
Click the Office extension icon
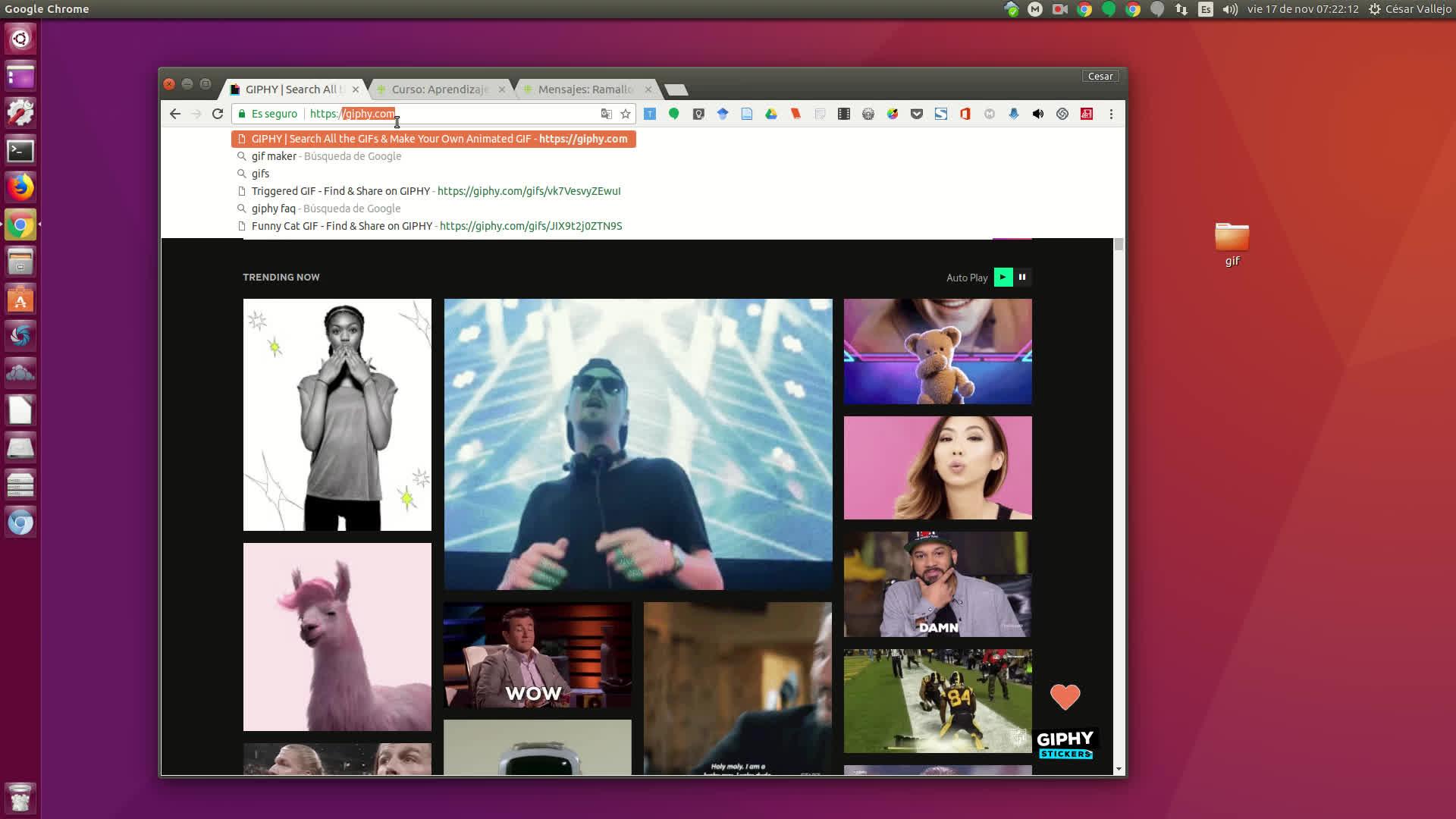click(x=965, y=114)
